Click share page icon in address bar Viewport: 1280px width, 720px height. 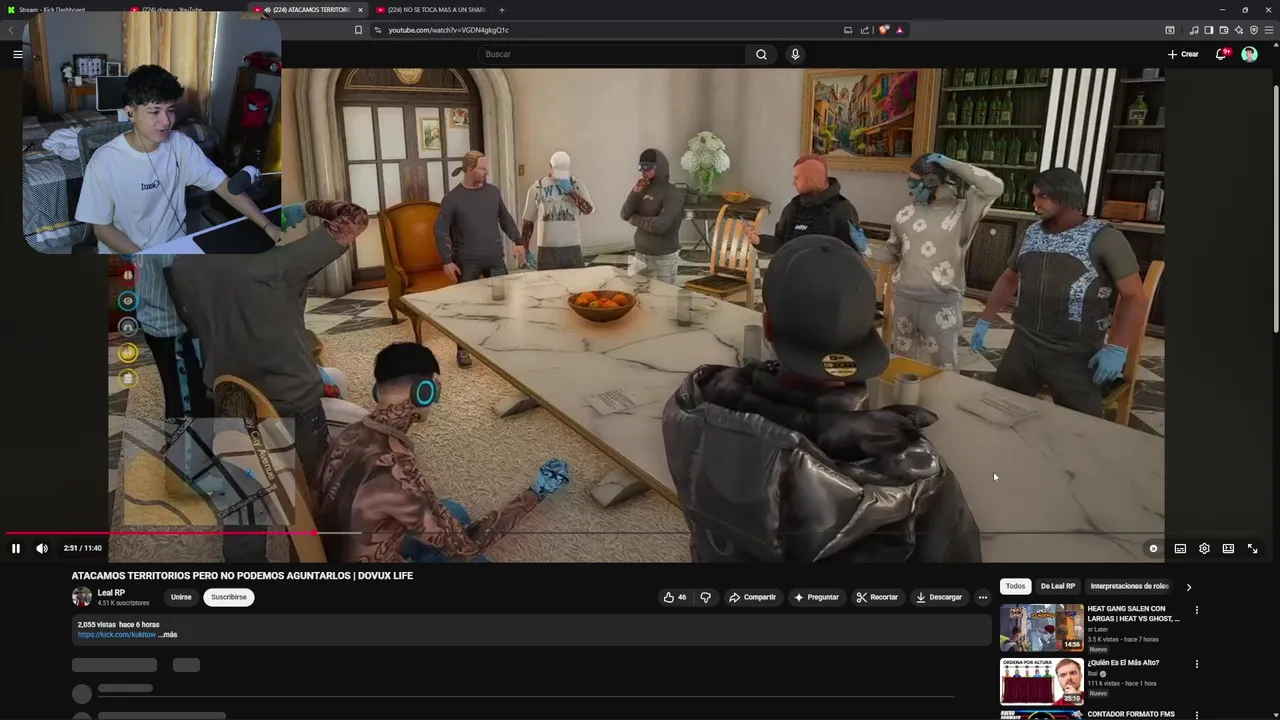point(865,30)
